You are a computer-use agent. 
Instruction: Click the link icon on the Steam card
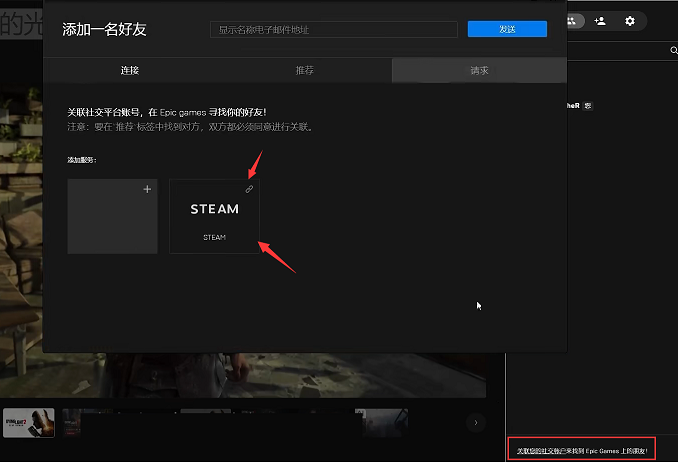249,189
